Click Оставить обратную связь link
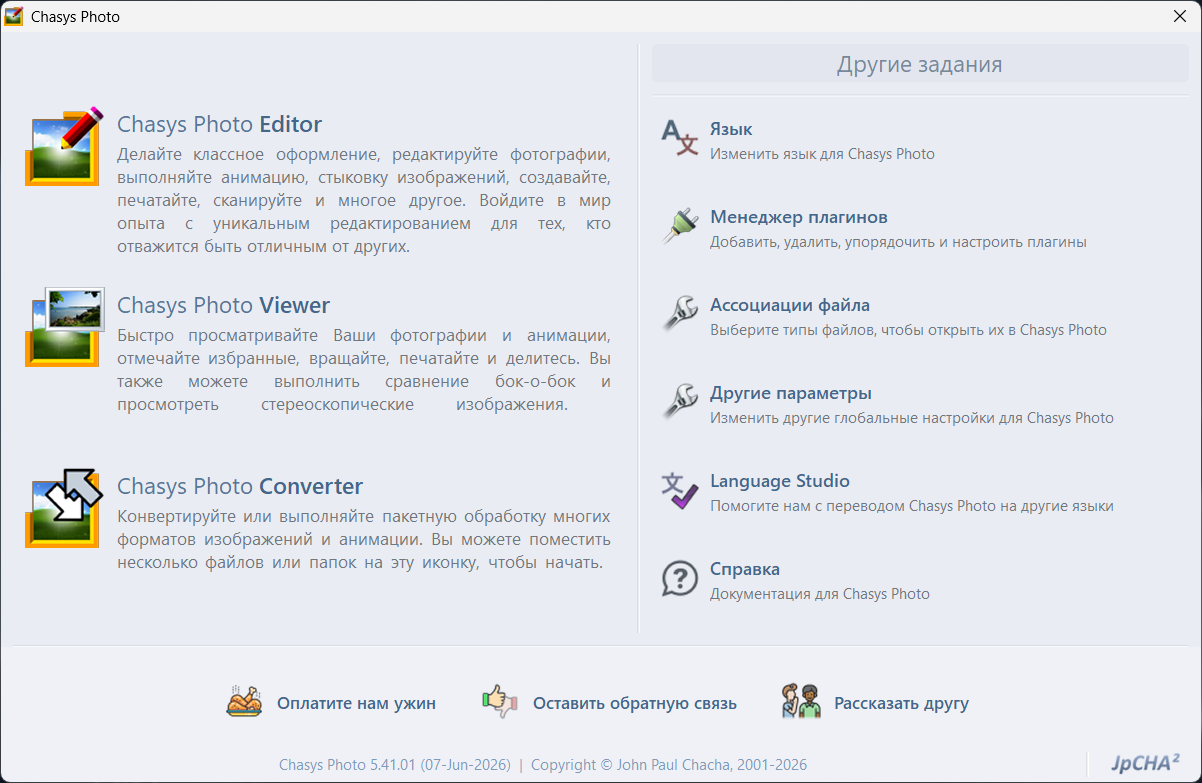Image resolution: width=1202 pixels, height=783 pixels. [635, 703]
